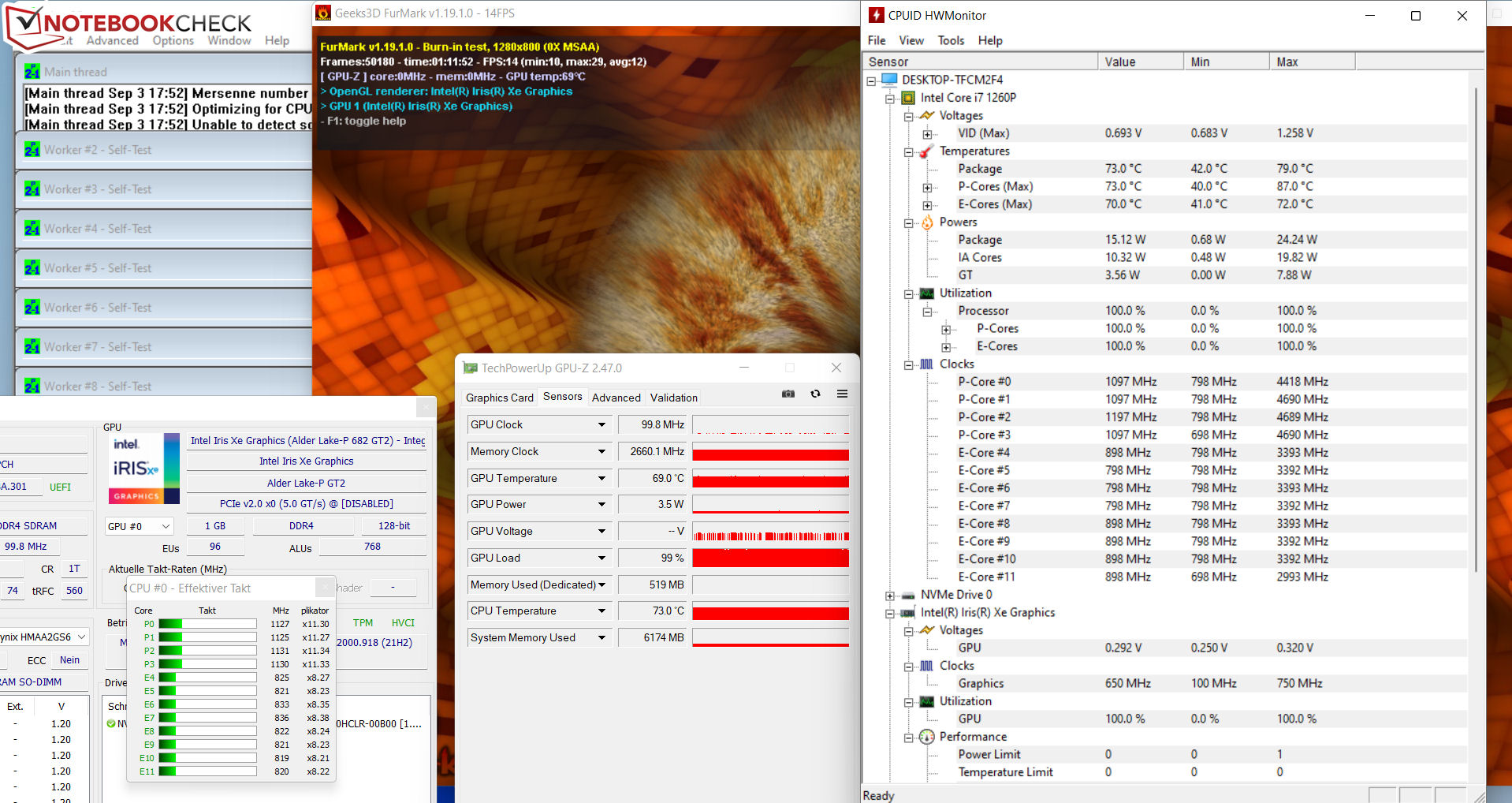The image size is (1512, 803).
Task: Click the Value column header in HWMonitor
Action: click(x=1141, y=62)
